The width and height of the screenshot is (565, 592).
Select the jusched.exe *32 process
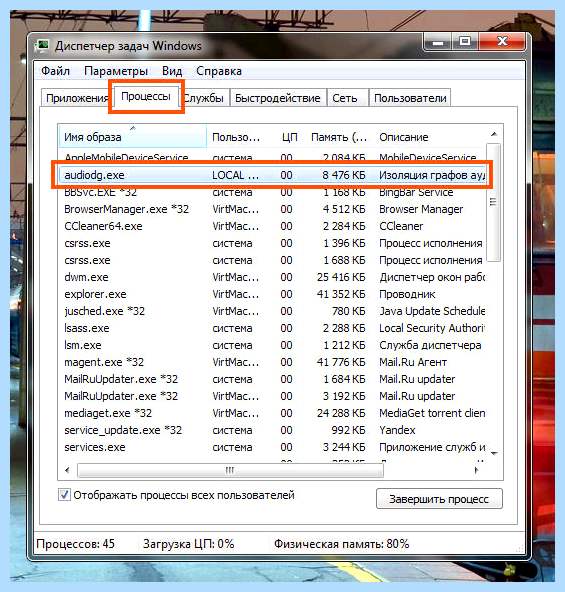[272, 311]
